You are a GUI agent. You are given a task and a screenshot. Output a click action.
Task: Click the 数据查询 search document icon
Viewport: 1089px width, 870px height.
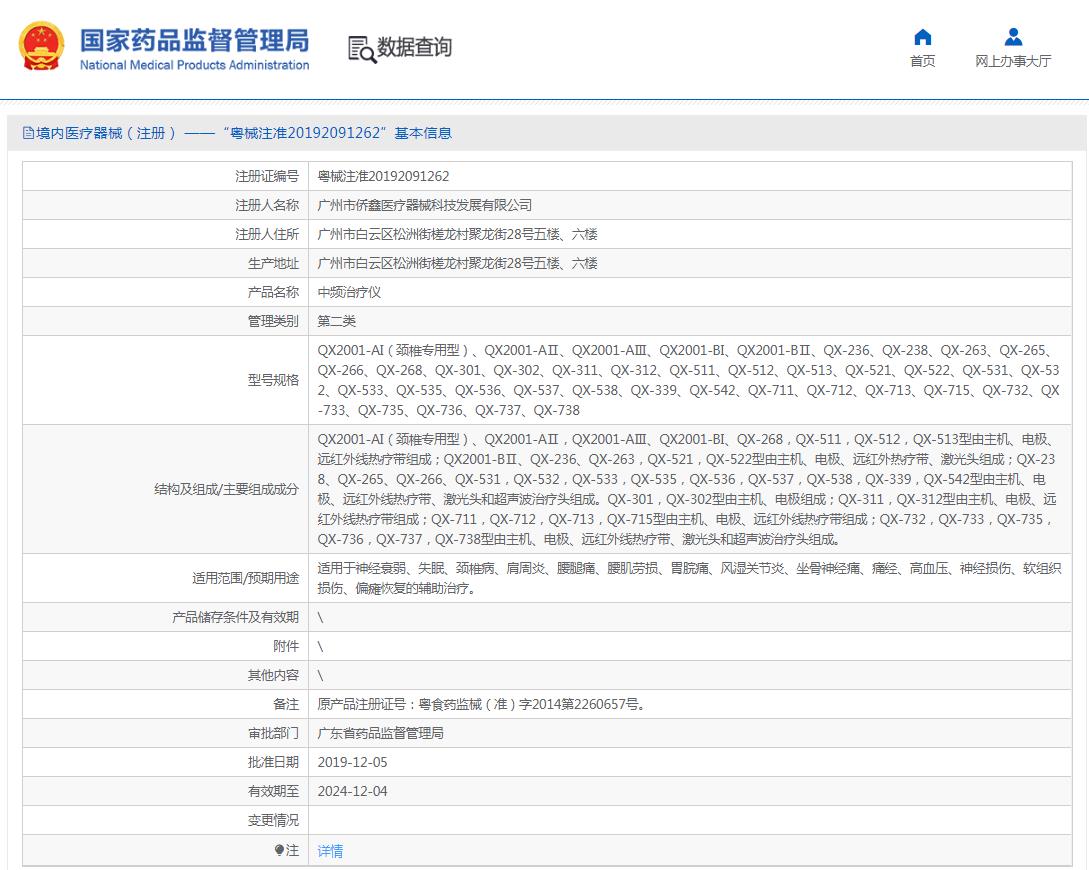point(361,49)
